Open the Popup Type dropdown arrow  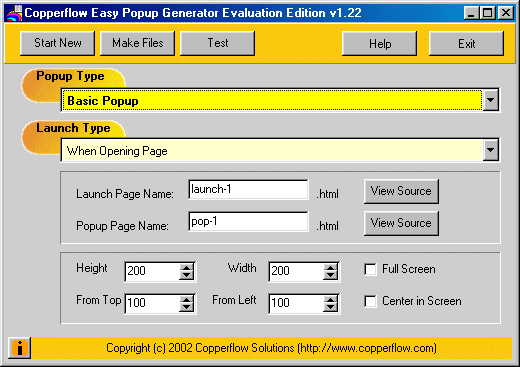(x=490, y=100)
